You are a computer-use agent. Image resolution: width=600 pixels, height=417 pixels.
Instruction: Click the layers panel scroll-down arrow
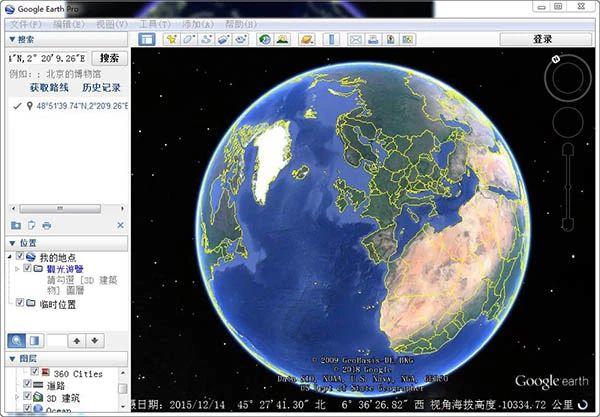tap(123, 406)
